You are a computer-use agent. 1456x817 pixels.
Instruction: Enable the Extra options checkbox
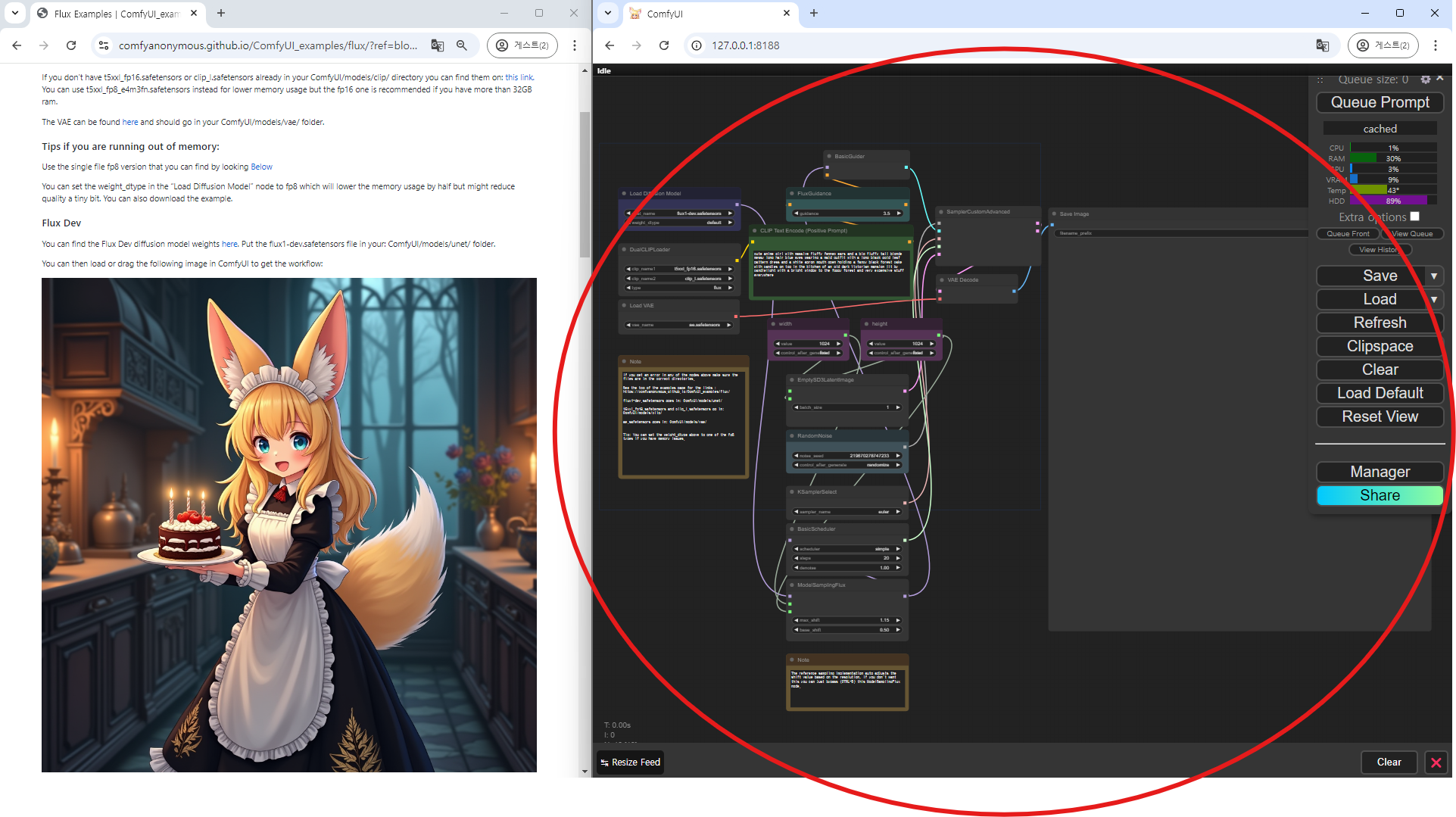point(1414,217)
